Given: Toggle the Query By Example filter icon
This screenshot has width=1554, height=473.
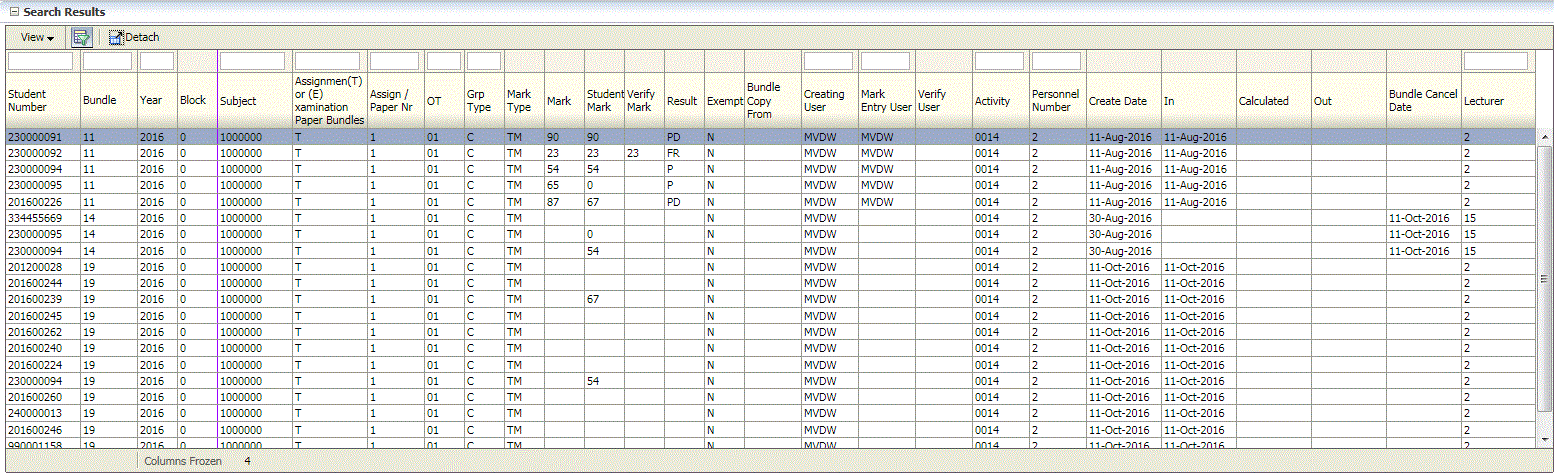Looking at the screenshot, I should pyautogui.click(x=82, y=37).
